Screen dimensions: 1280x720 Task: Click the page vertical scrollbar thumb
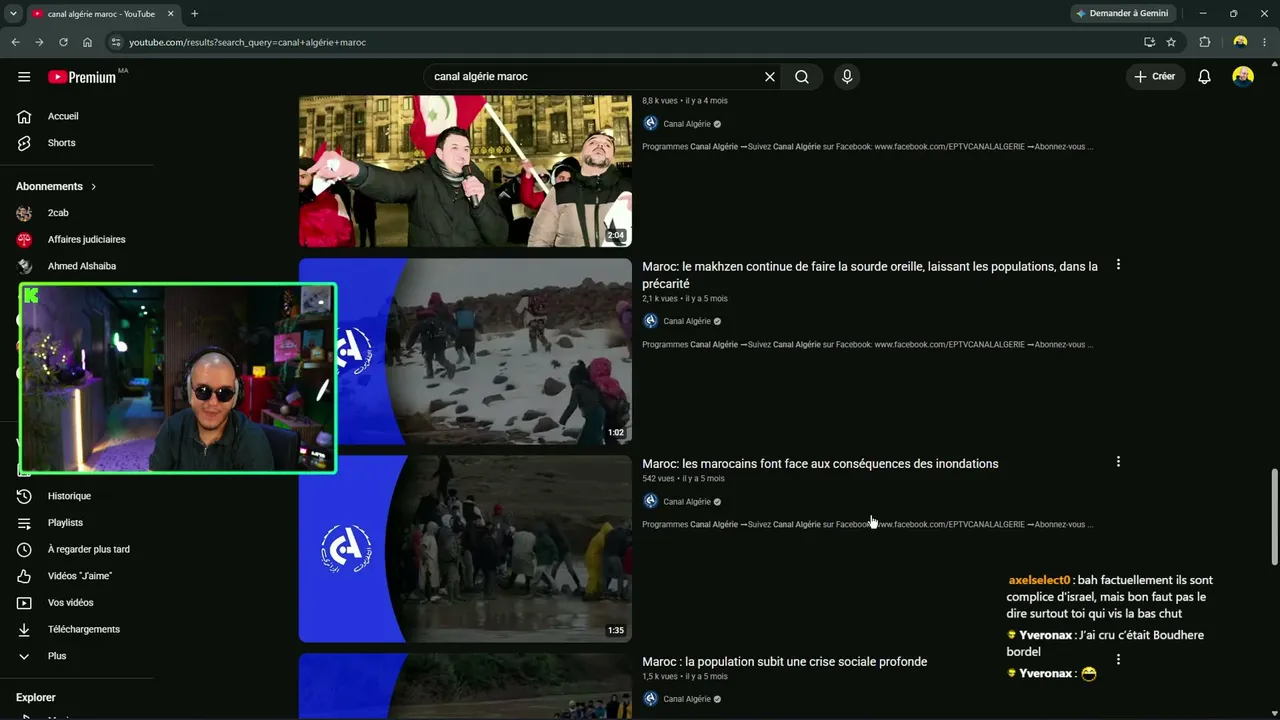1274,517
